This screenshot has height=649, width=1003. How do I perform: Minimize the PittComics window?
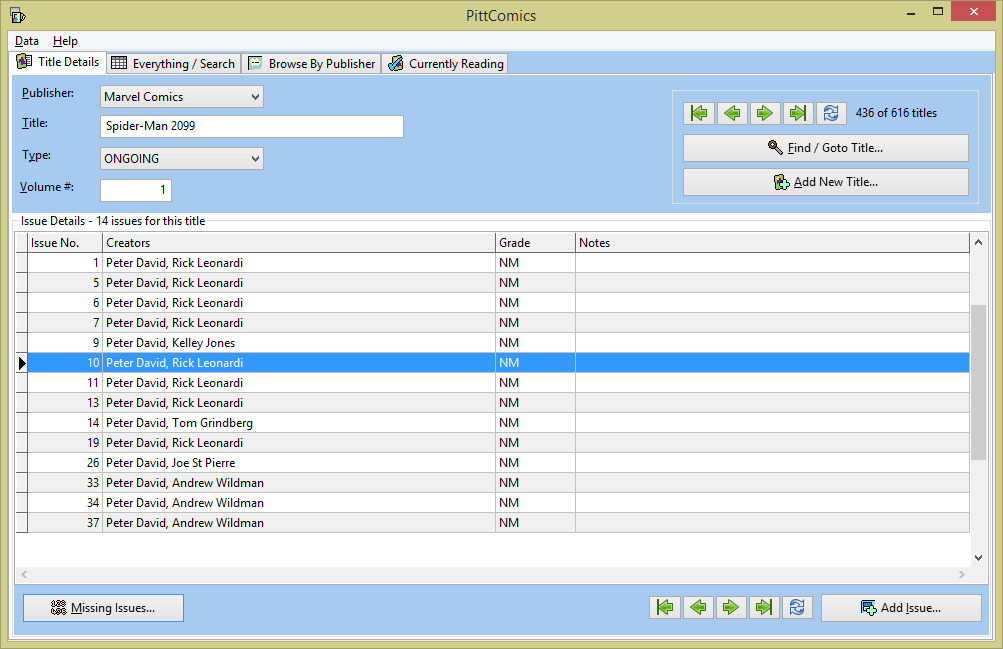[x=910, y=12]
